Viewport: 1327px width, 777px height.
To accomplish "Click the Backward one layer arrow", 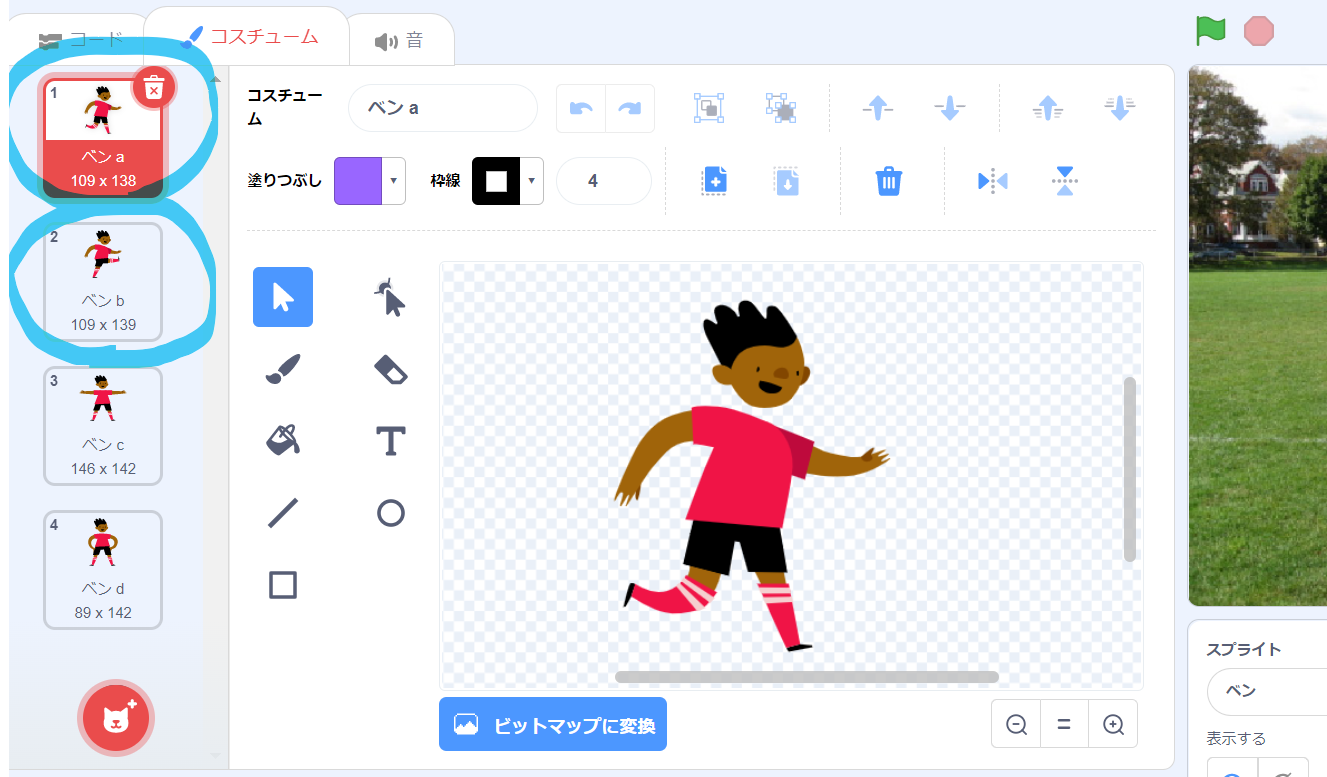I will [x=950, y=108].
